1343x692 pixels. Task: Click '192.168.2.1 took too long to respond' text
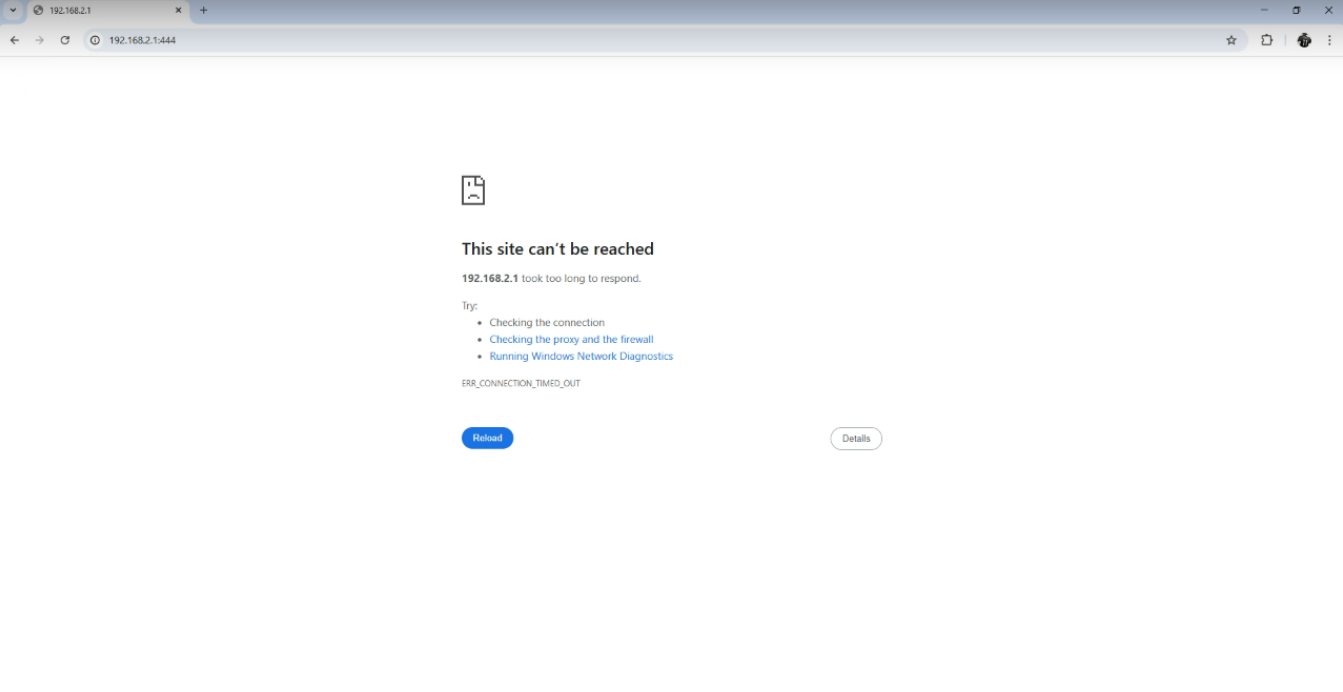551,279
